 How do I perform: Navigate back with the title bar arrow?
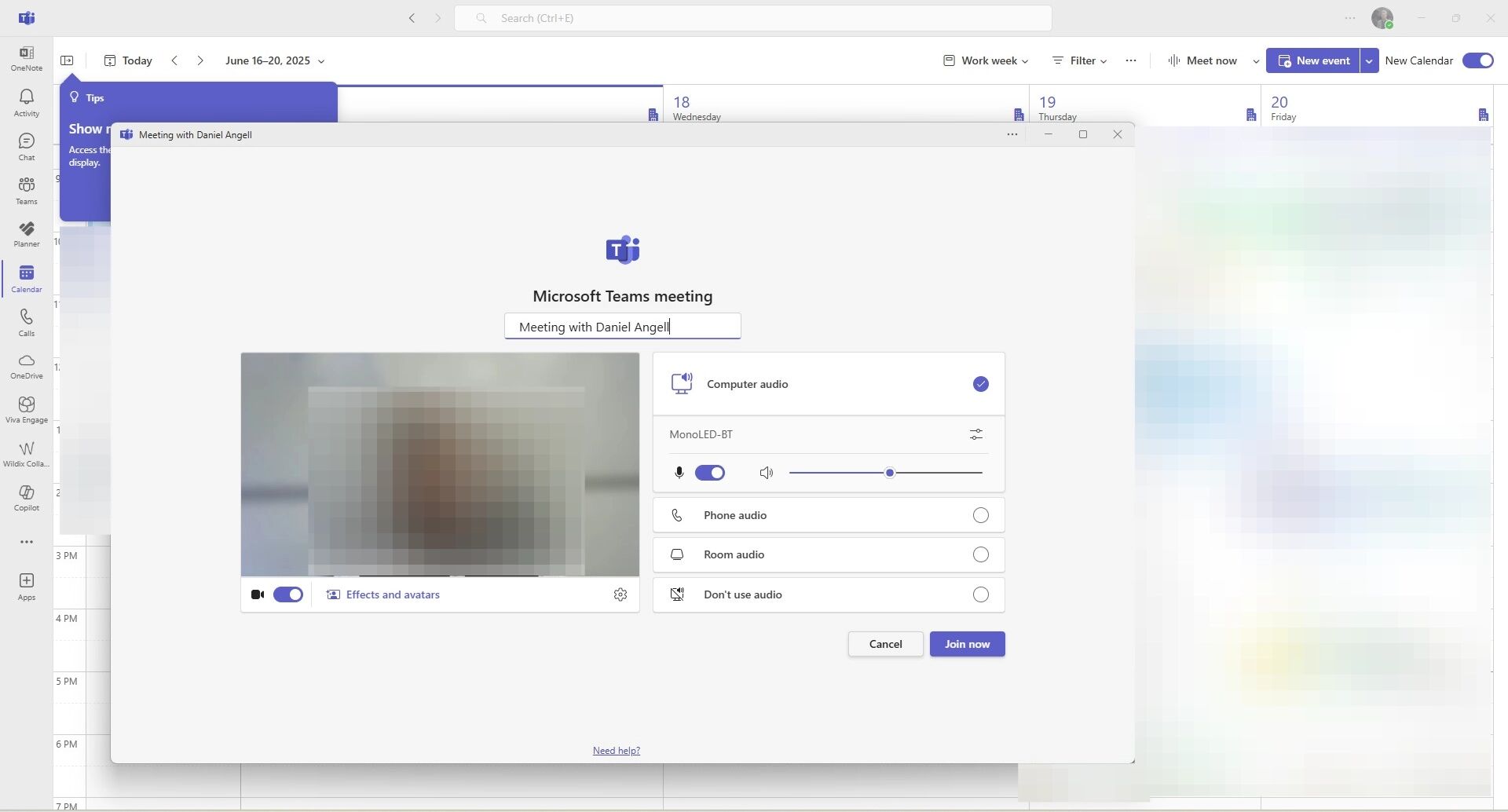(x=412, y=18)
